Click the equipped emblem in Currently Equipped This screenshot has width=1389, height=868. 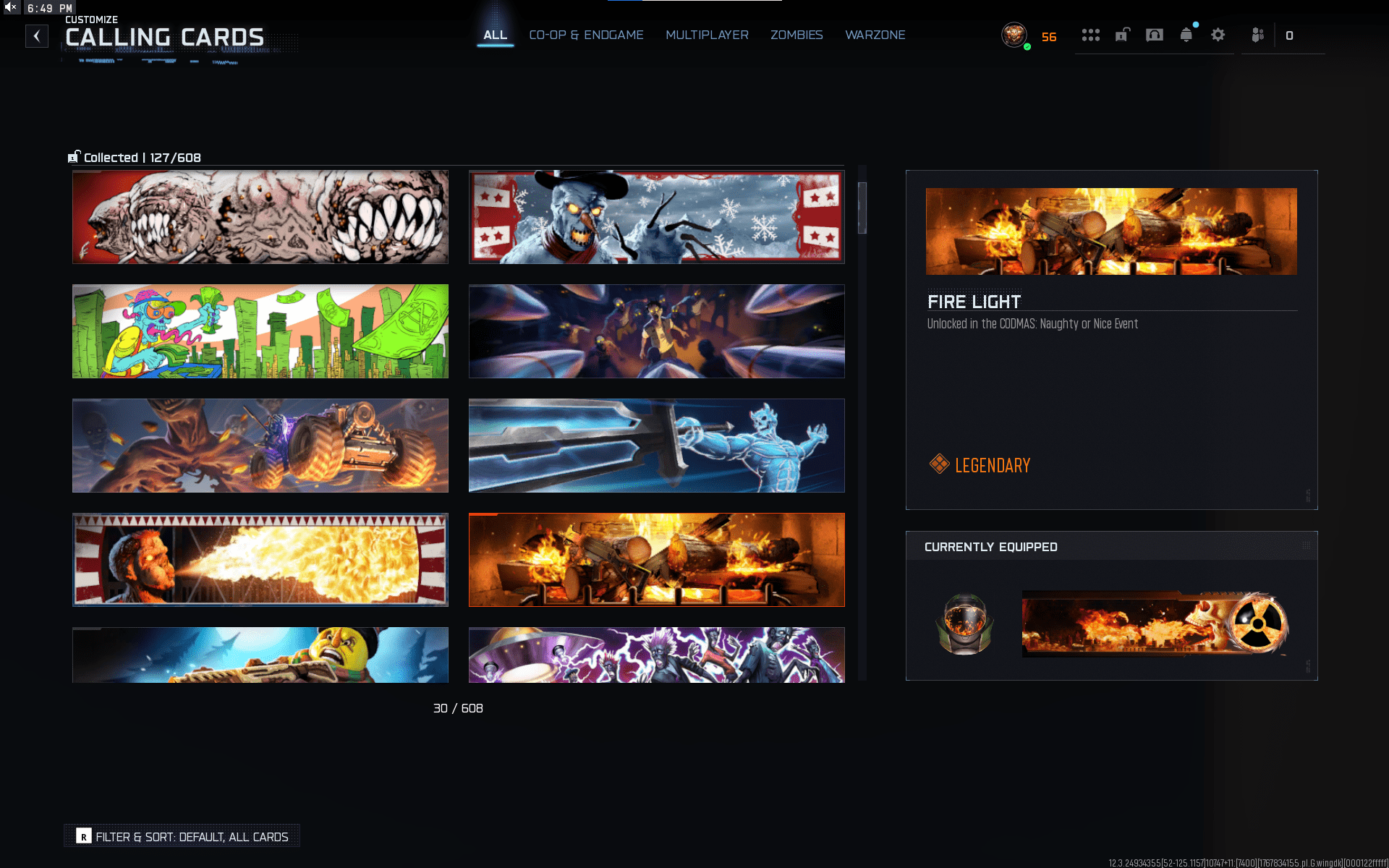(x=964, y=624)
